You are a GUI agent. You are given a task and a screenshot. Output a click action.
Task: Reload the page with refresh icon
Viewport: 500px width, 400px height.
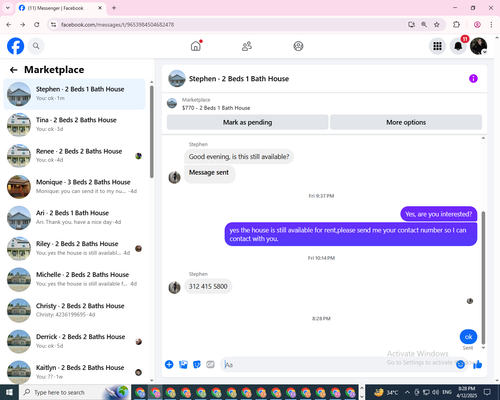point(37,24)
